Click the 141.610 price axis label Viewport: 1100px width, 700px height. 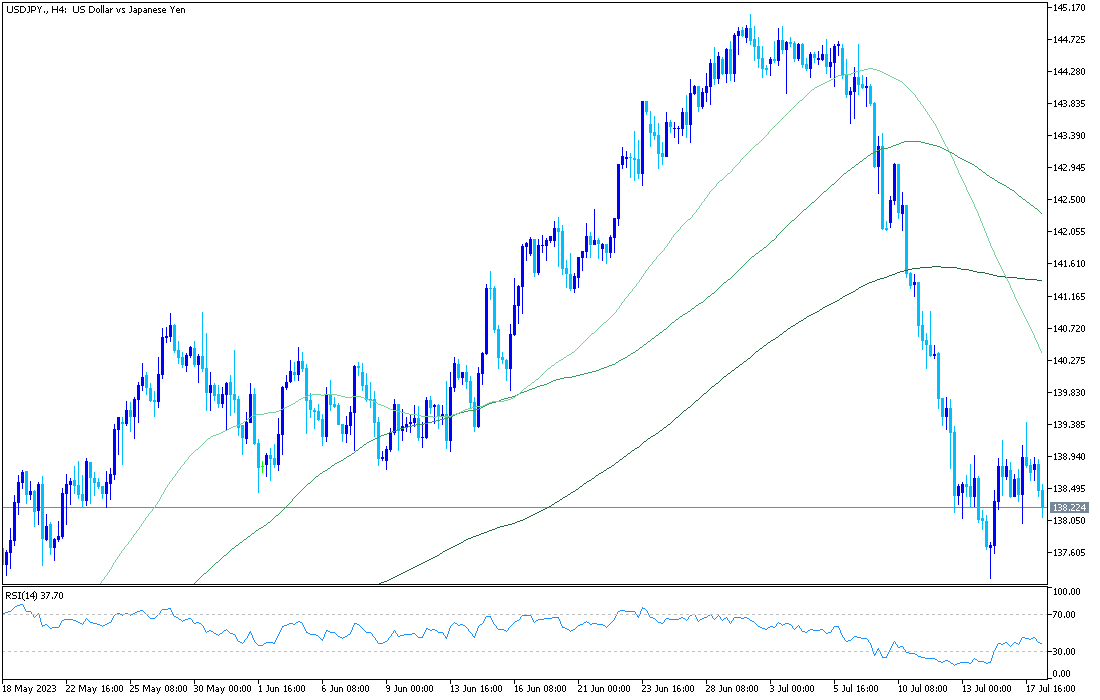coord(1070,264)
